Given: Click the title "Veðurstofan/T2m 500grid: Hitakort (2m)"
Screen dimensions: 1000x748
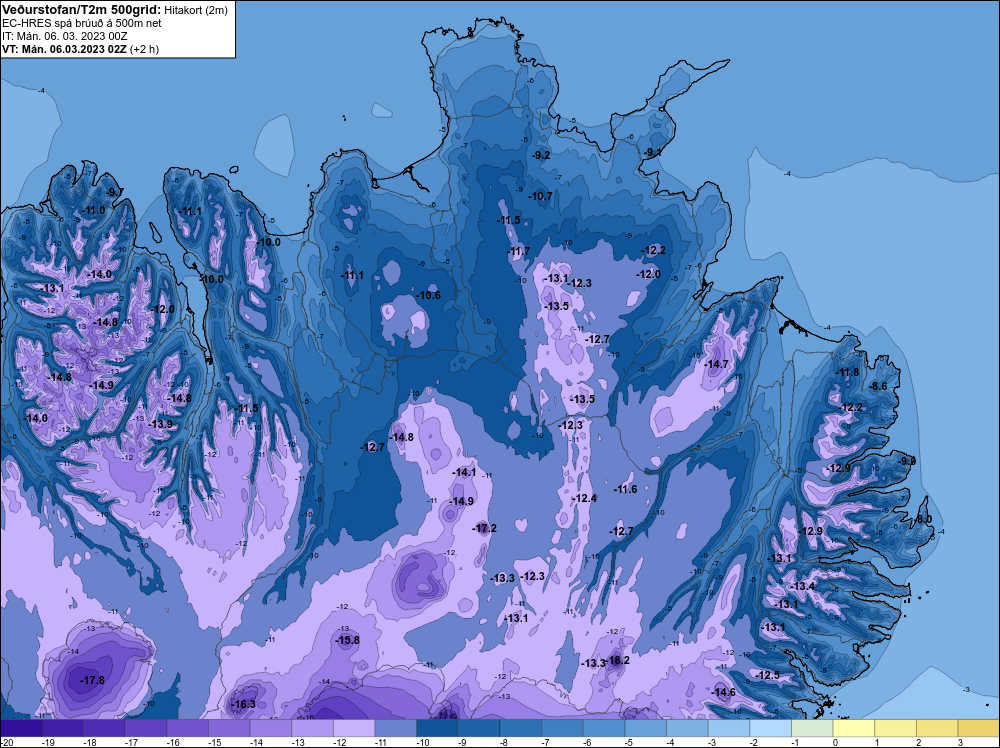Looking at the screenshot, I should click(x=114, y=10).
